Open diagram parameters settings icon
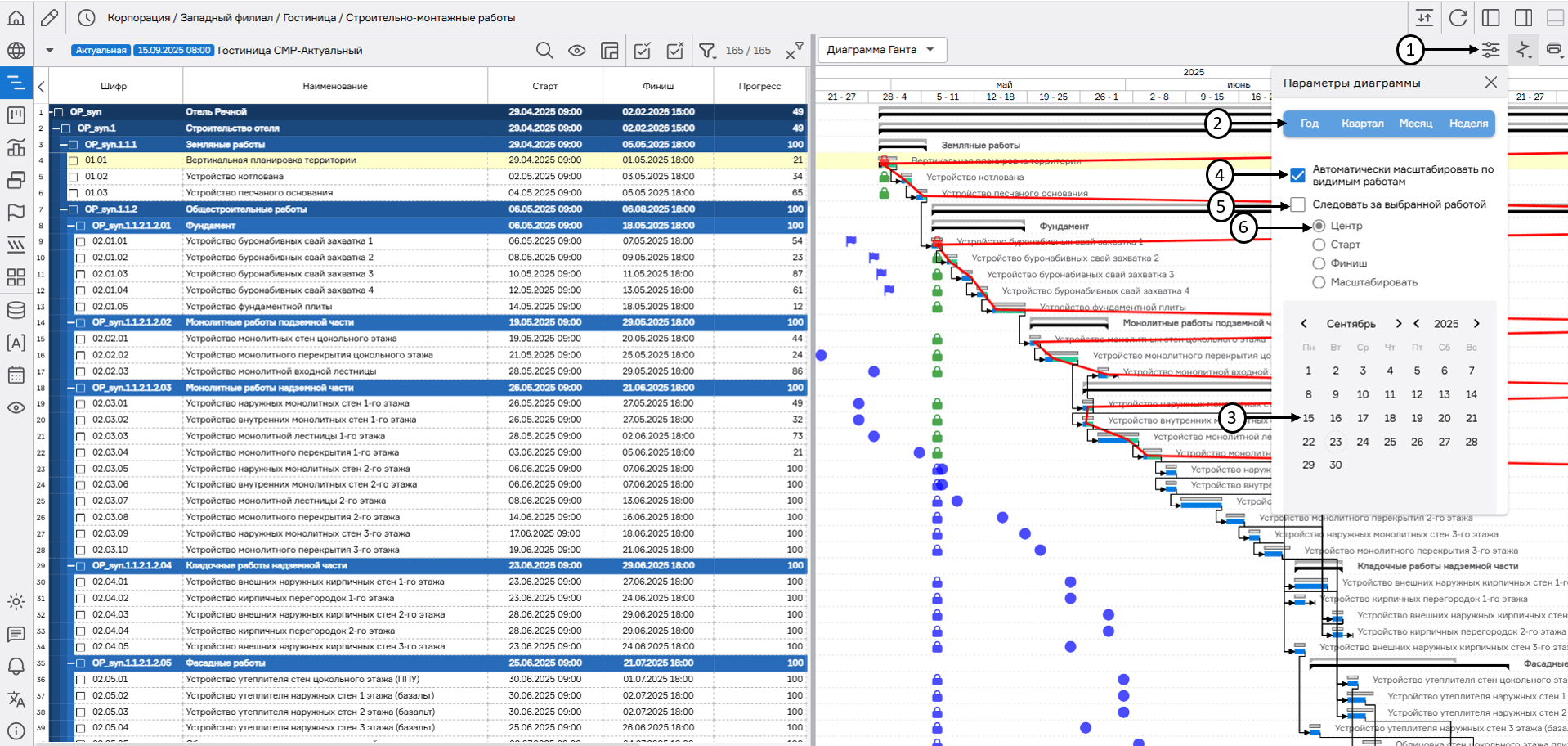 click(1490, 50)
